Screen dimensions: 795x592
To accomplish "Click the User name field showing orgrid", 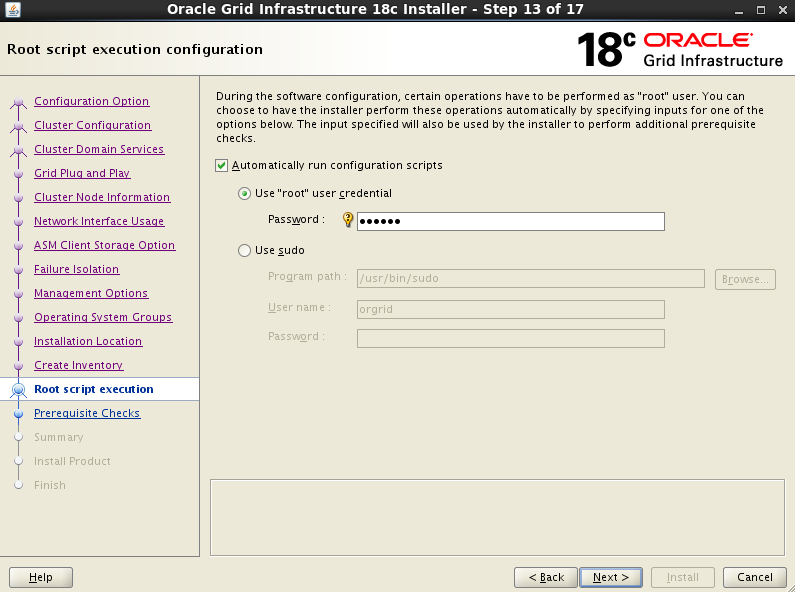I will coord(511,310).
